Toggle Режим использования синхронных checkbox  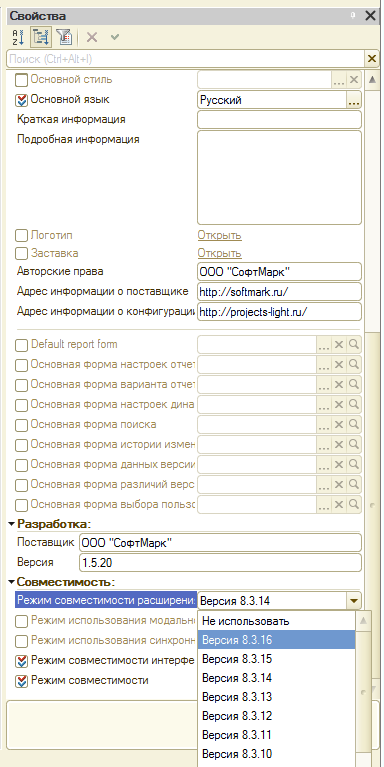(x=22, y=641)
